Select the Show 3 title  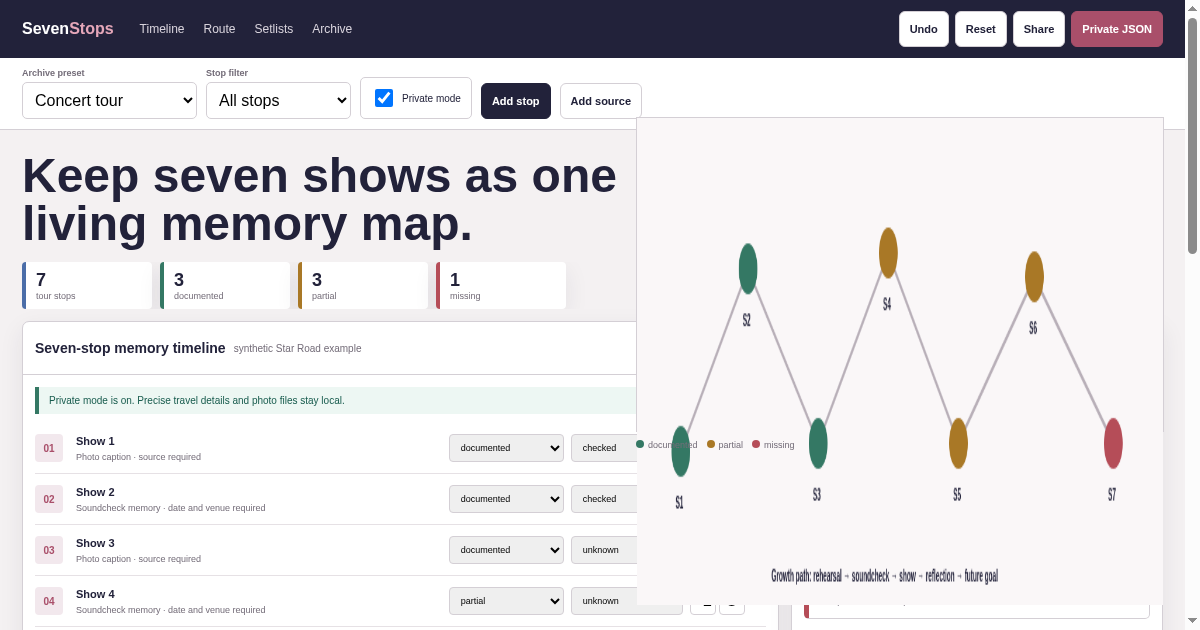coord(95,543)
